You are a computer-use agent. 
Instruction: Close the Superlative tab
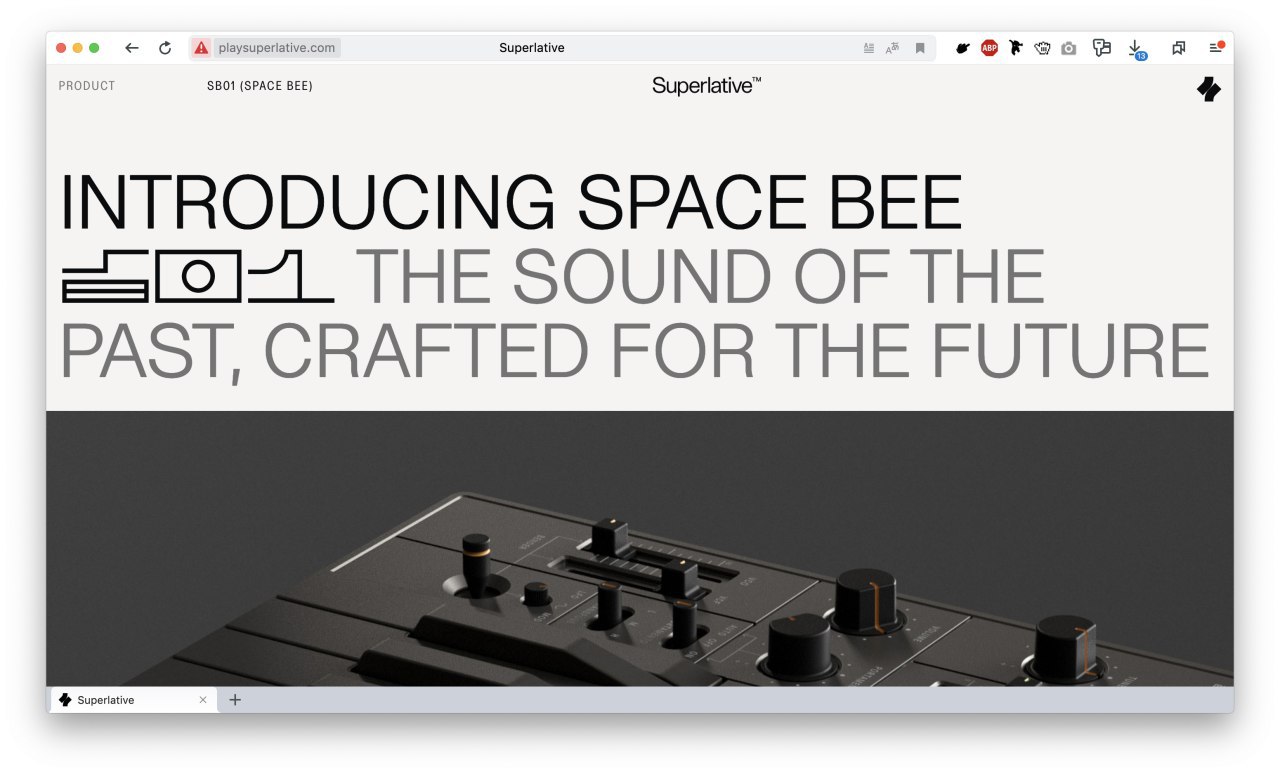[203, 700]
